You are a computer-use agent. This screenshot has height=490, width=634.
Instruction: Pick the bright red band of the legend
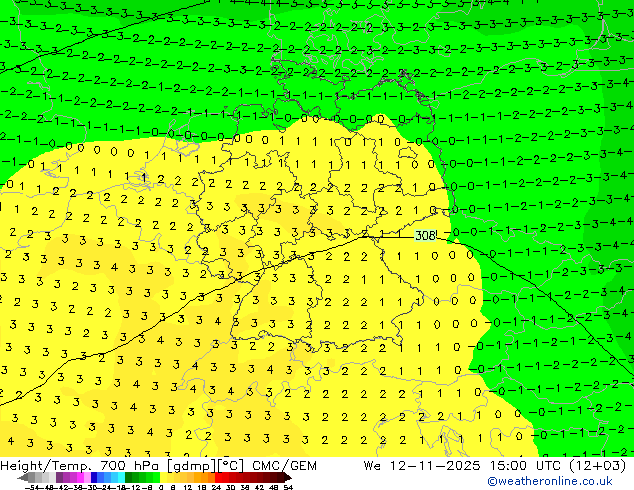[x=222, y=477]
